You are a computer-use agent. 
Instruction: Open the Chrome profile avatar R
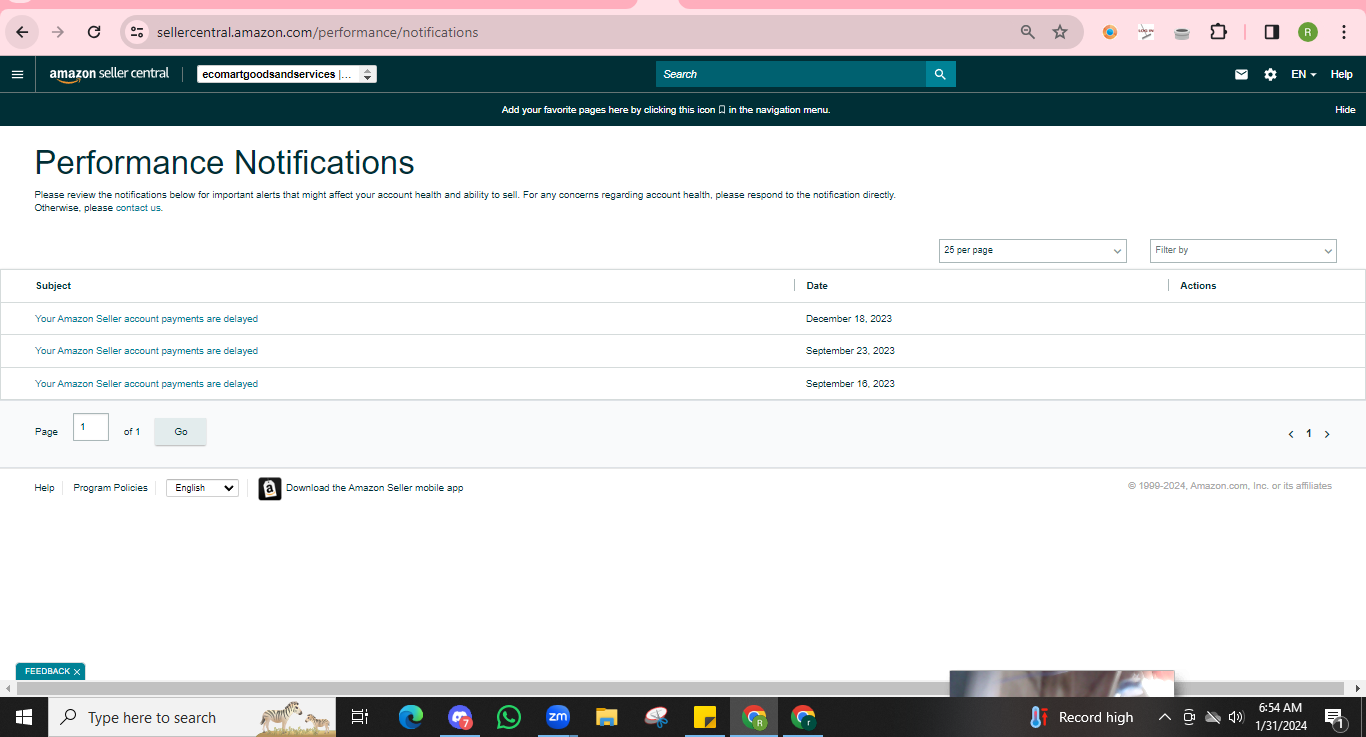pyautogui.click(x=1308, y=32)
